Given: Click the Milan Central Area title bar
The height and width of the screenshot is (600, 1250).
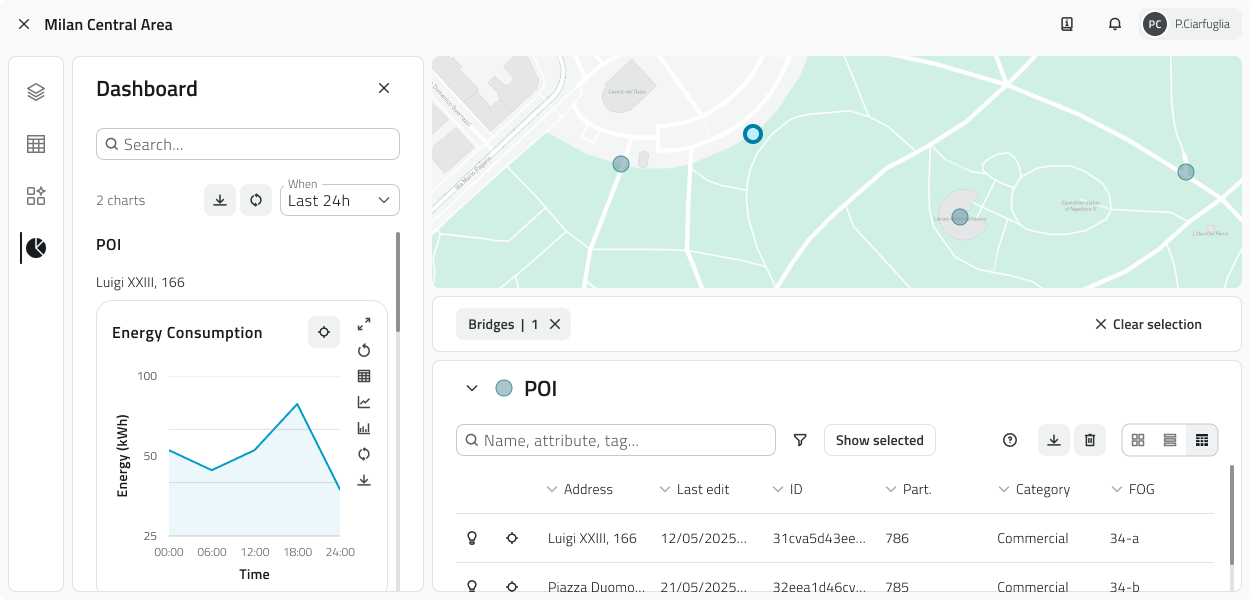Looking at the screenshot, I should pyautogui.click(x=108, y=23).
